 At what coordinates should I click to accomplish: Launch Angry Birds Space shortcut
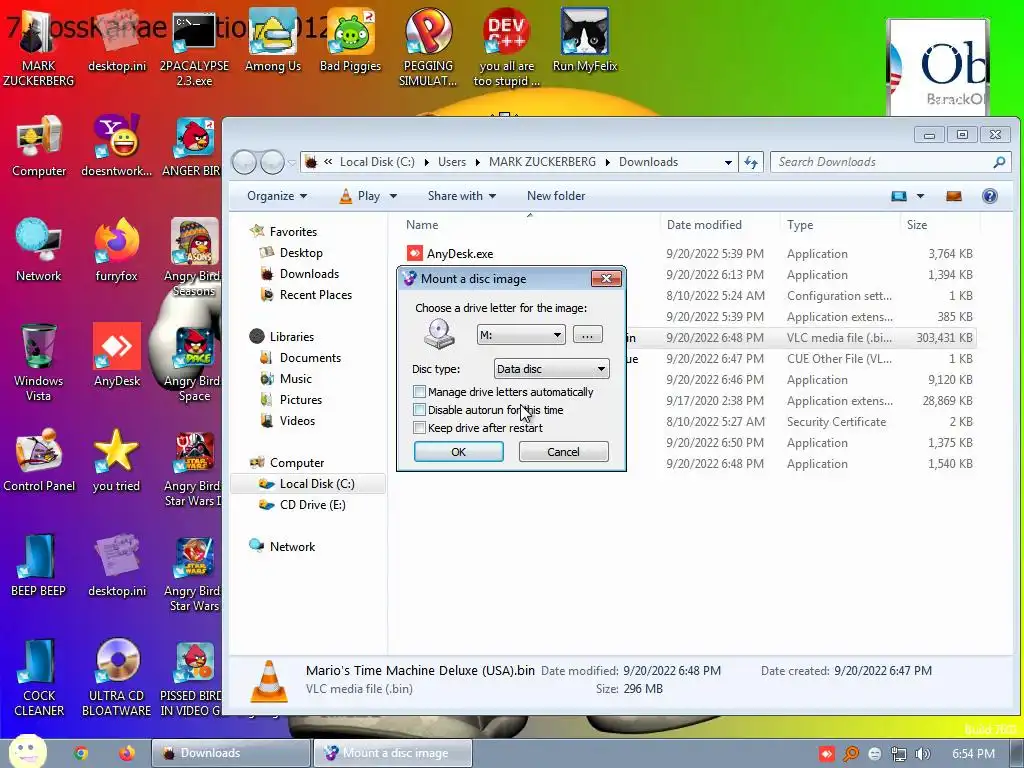point(194,362)
